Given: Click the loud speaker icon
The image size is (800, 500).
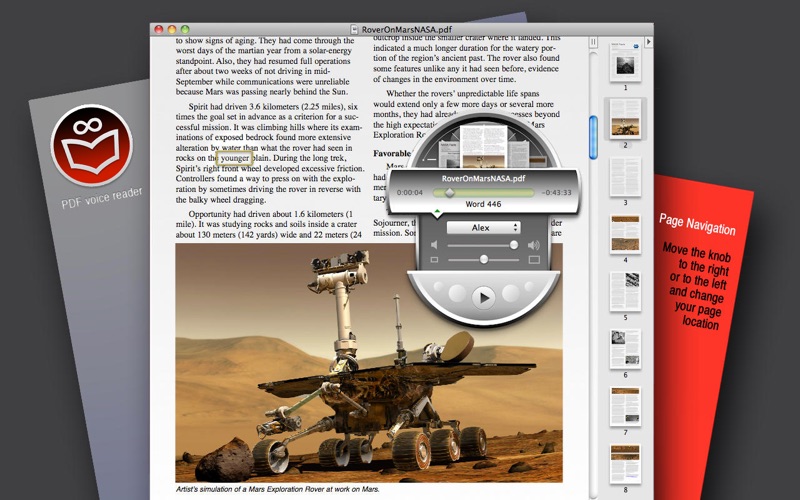Looking at the screenshot, I should (534, 245).
